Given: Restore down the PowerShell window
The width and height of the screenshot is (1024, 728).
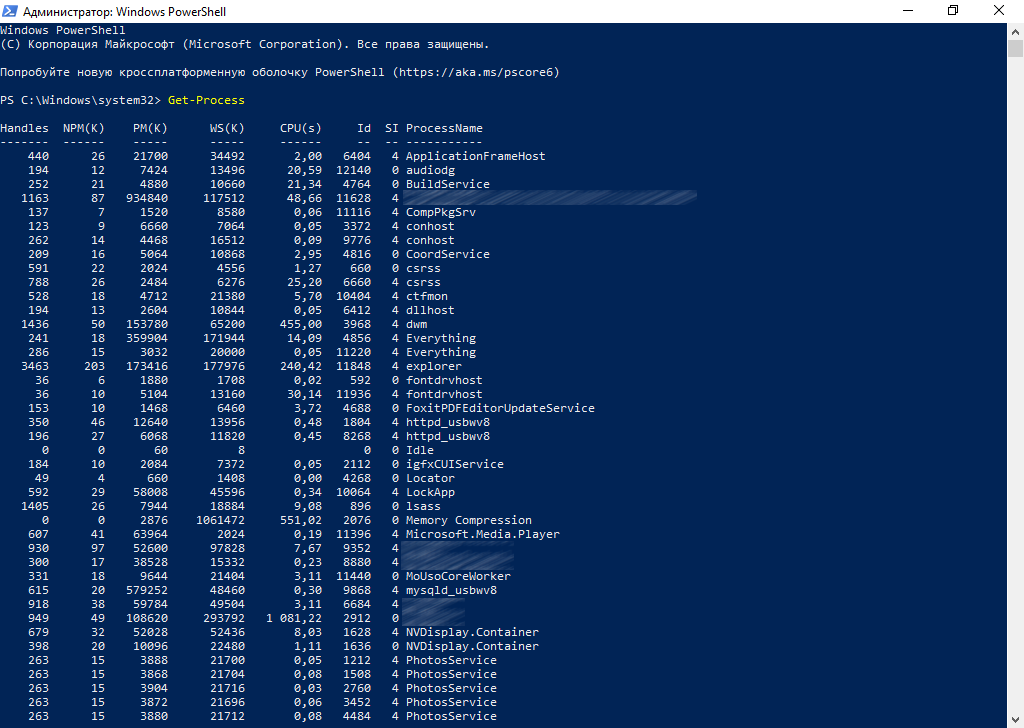Looking at the screenshot, I should (x=953, y=11).
